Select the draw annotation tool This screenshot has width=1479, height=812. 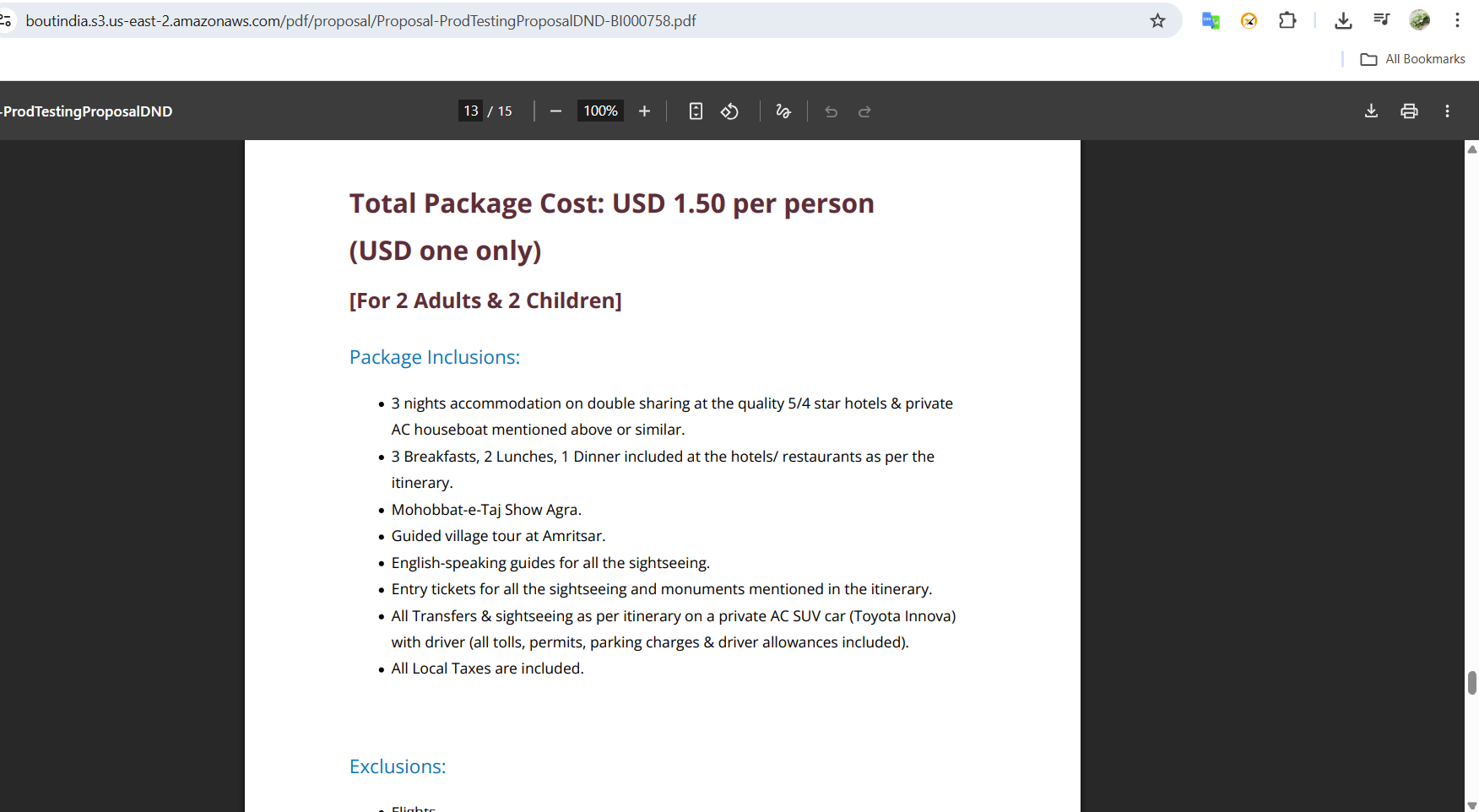pos(783,111)
